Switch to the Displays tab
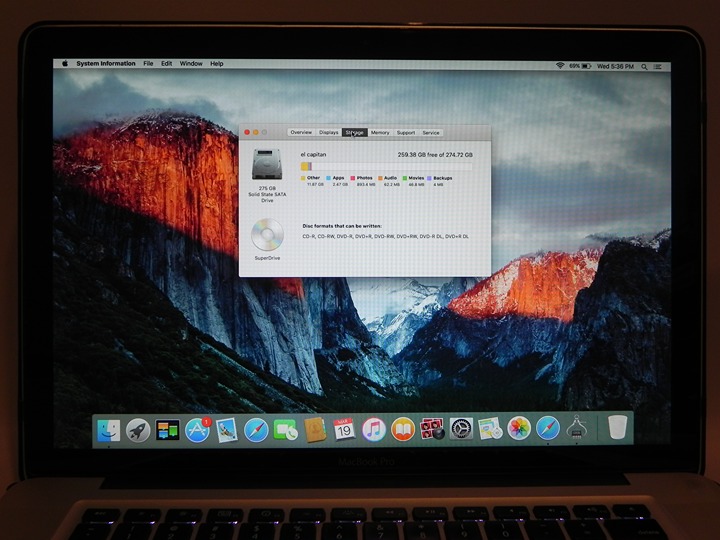This screenshot has width=720, height=540. pos(329,132)
